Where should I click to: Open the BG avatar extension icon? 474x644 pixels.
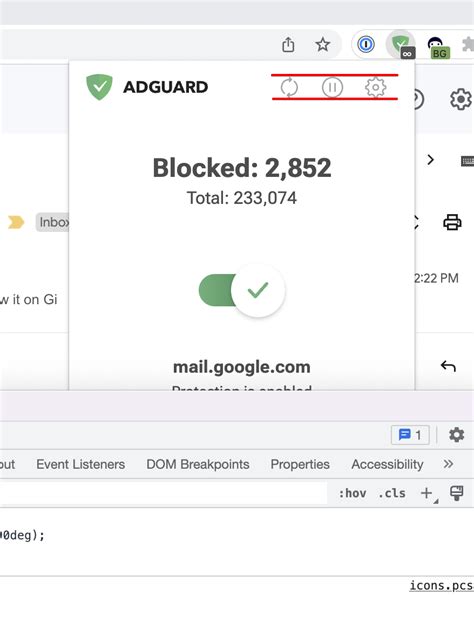437,46
